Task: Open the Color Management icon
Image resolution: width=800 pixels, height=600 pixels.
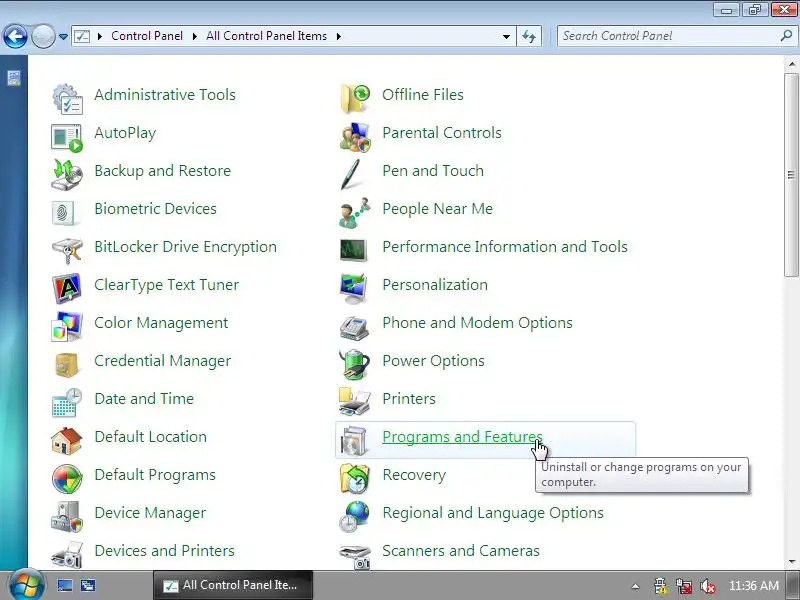Action: [67, 327]
